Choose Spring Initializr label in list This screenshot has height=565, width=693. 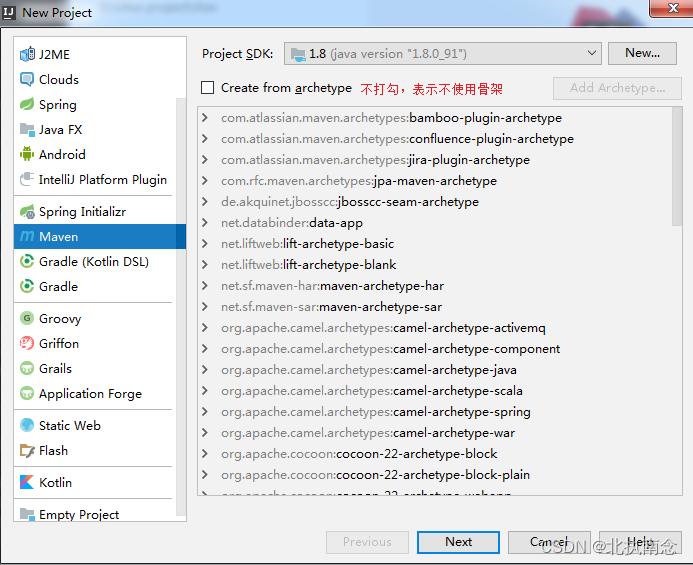83,212
